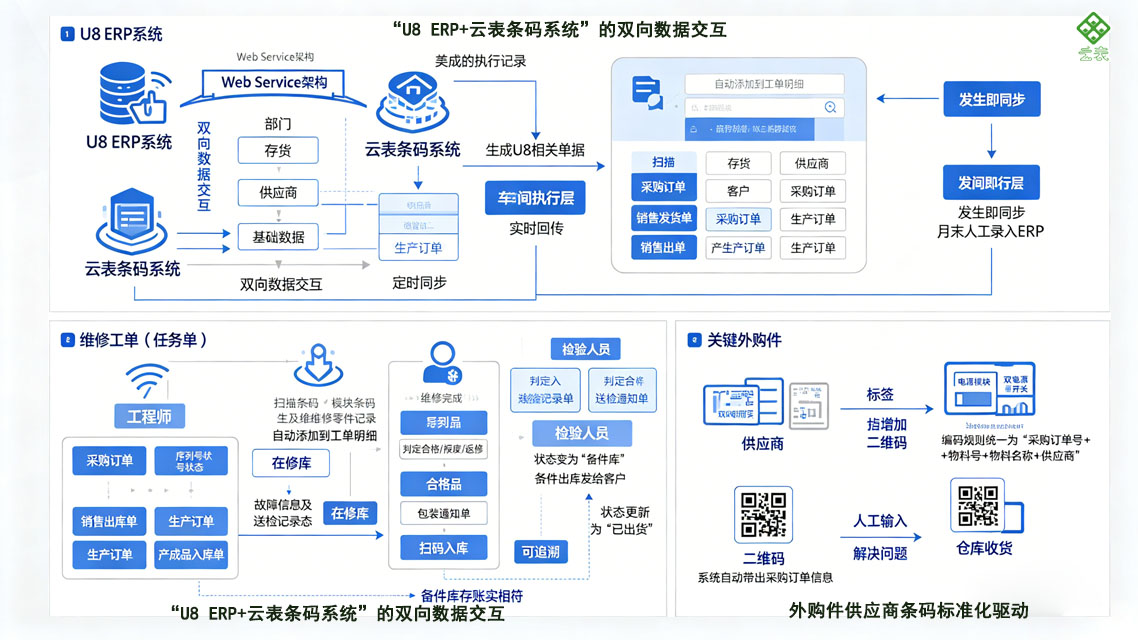Click the text 定时同步

pyautogui.click(x=419, y=283)
